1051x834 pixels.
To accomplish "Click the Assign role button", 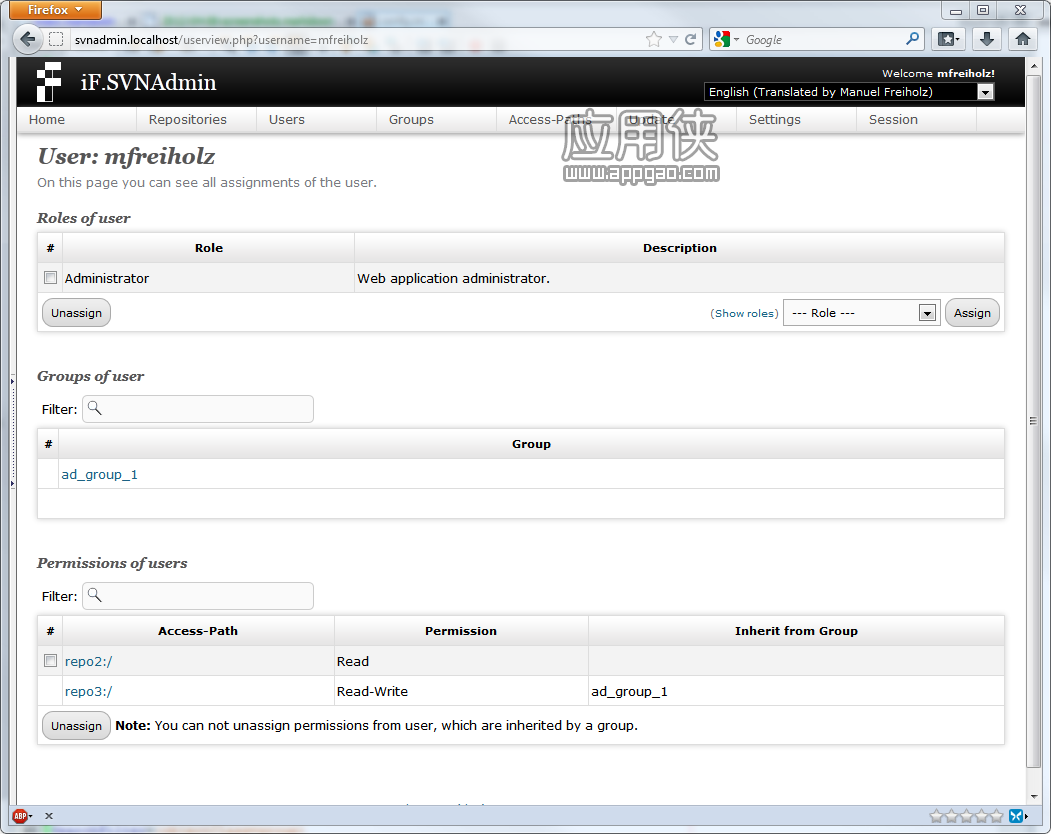I will 972,313.
